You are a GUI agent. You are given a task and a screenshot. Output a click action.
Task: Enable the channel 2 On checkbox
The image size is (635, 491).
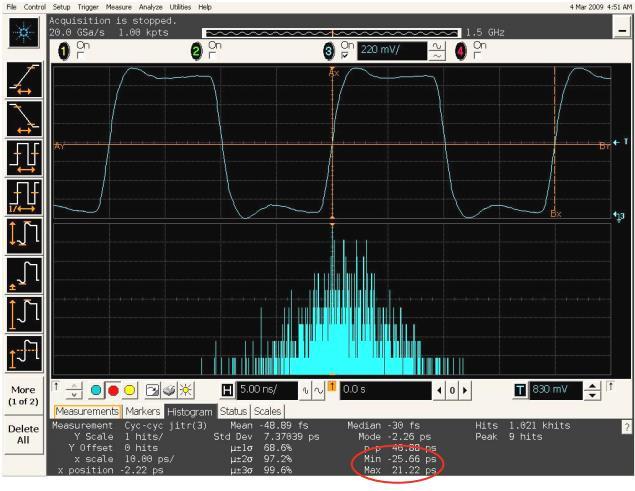click(212, 56)
